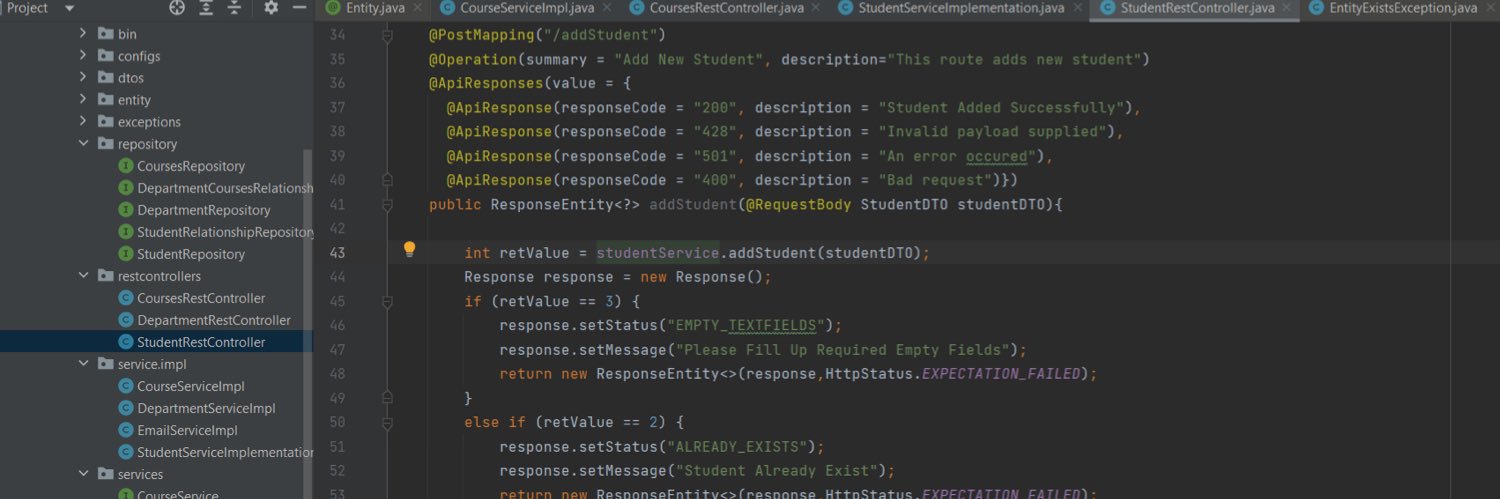
Task: Collapse the services folder chevron
Action: pyautogui.click(x=84, y=474)
